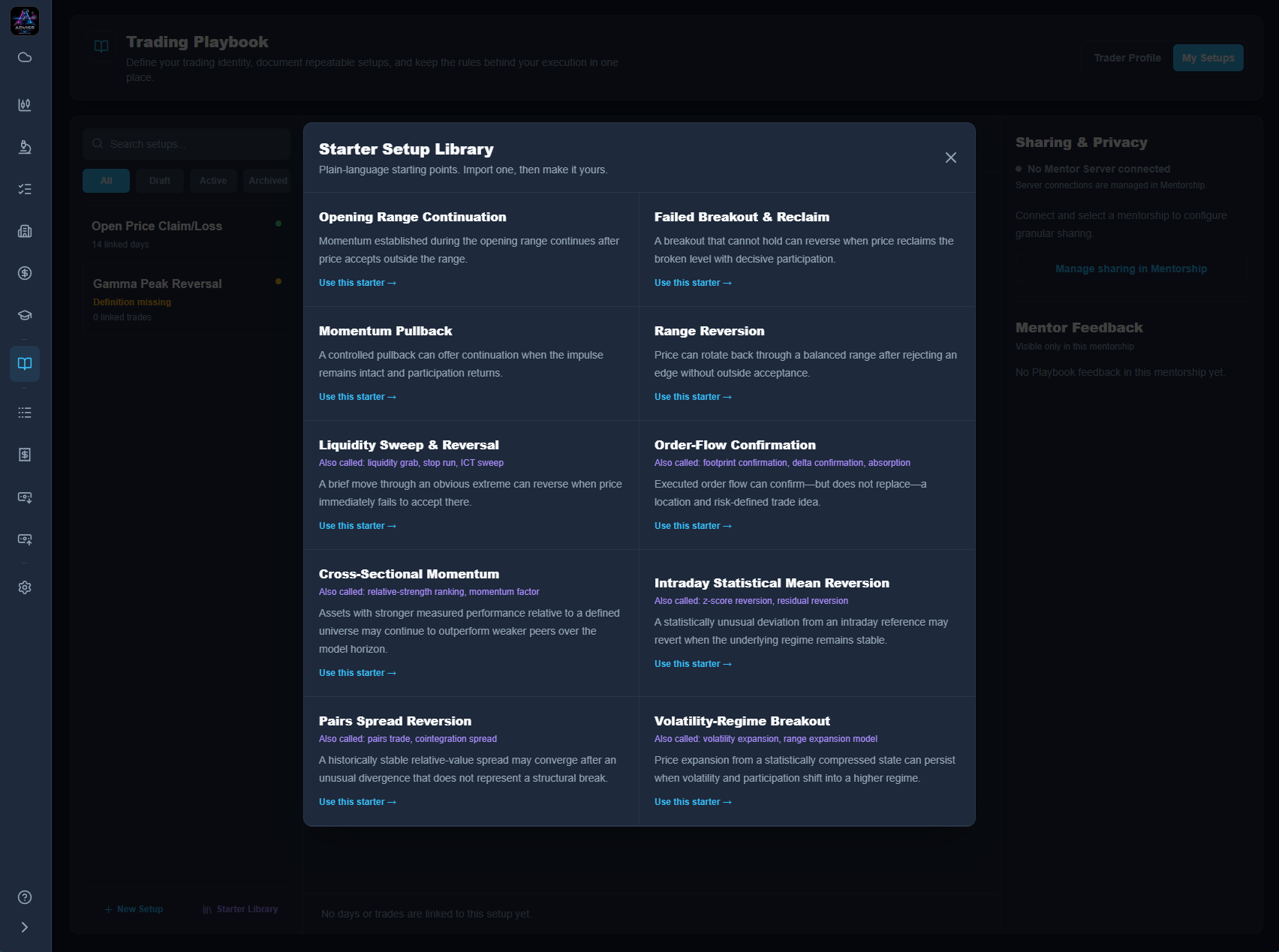Screen dimensions: 1279x952
Task: Open the graduation cap sidebar icon
Action: tap(25, 315)
